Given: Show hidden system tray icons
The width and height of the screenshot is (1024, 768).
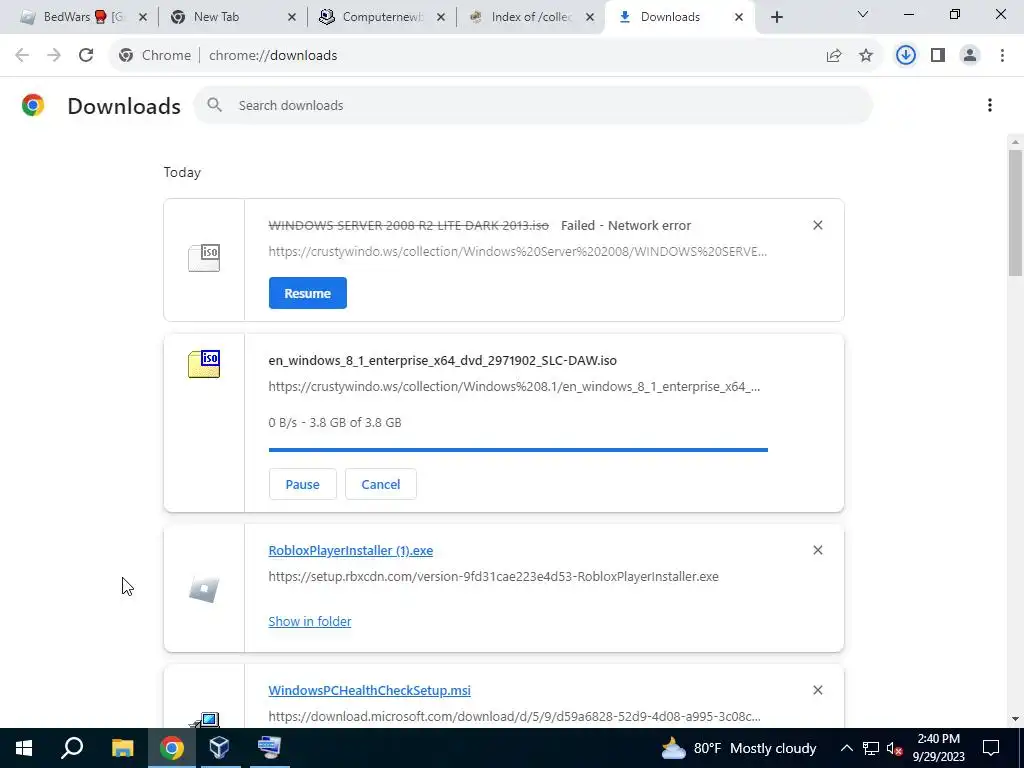Looking at the screenshot, I should coord(846,748).
